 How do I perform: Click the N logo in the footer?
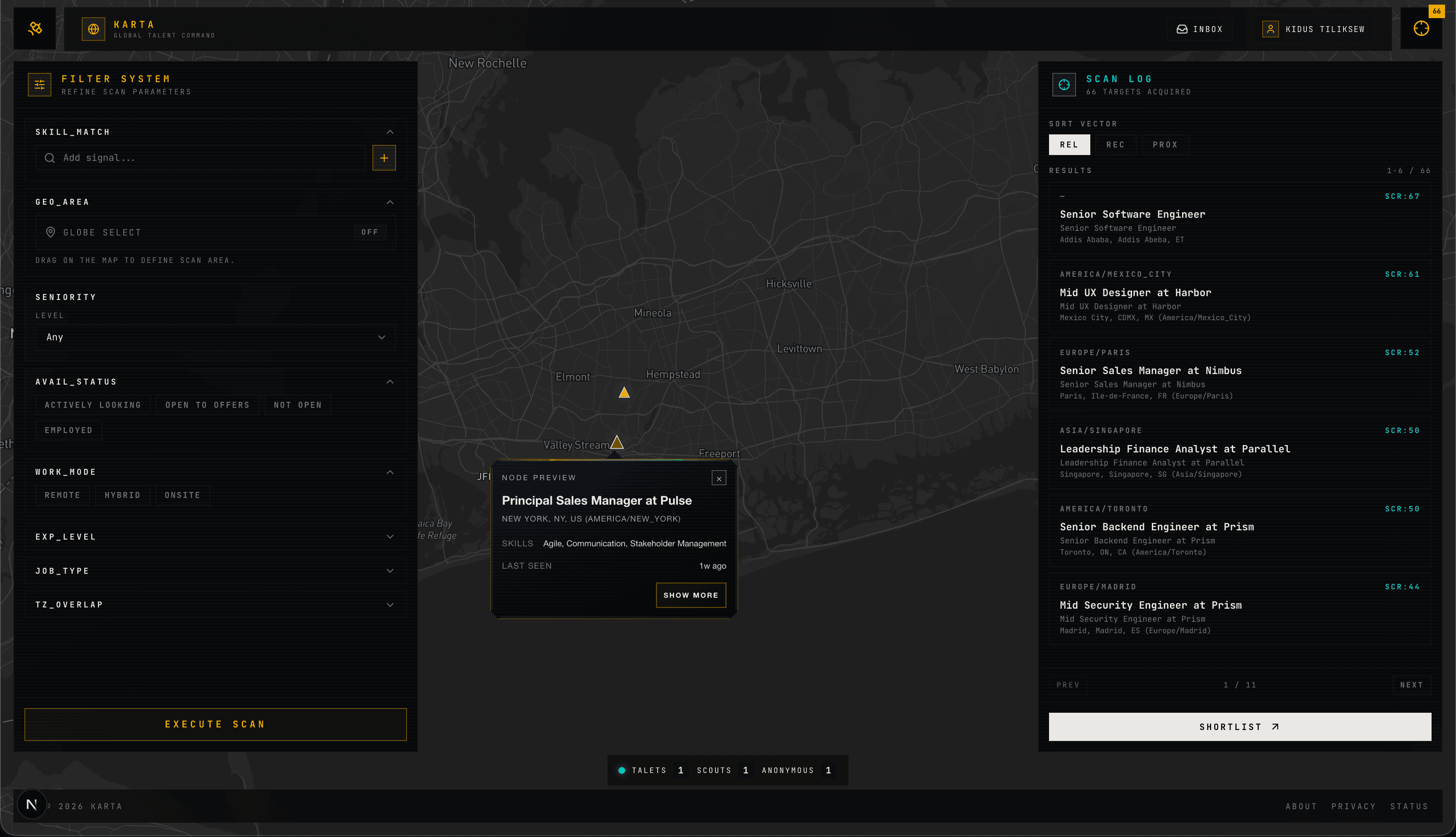coord(32,804)
